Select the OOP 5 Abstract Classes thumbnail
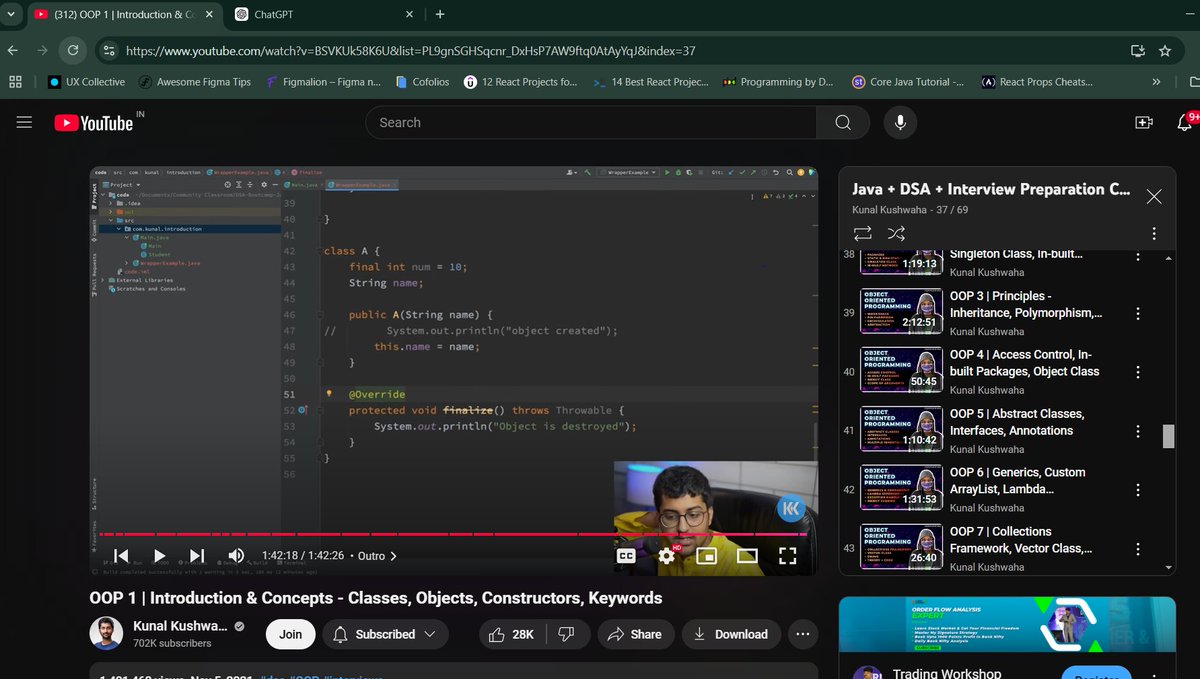Screen dimensions: 1200x679 [x=900, y=428]
